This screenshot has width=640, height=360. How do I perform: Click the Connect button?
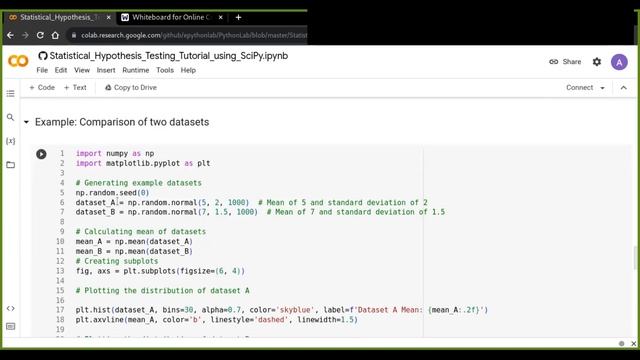pos(579,87)
